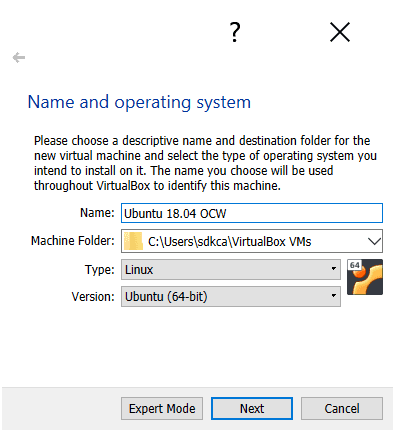Viewport: 395px width, 432px height.
Task: Open the Version dropdown showing Ubuntu (64-bit)
Action: (x=231, y=296)
